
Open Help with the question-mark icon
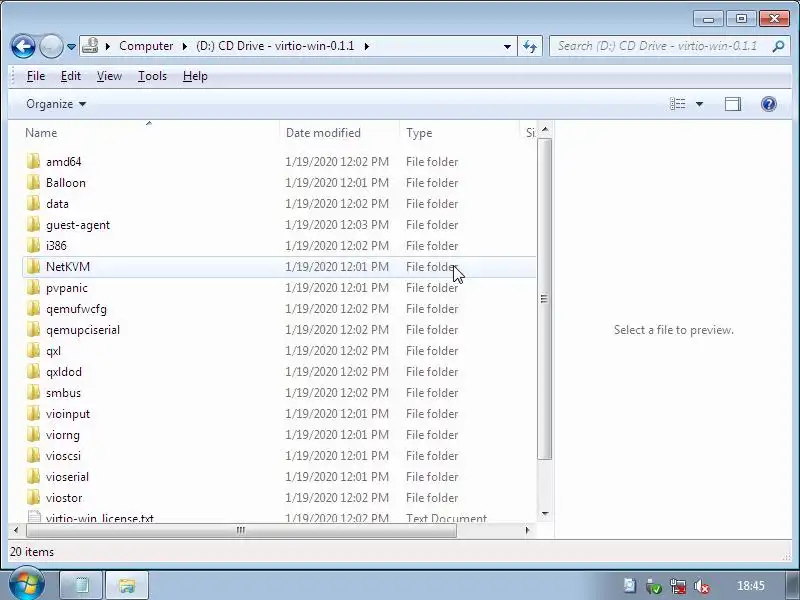768,104
